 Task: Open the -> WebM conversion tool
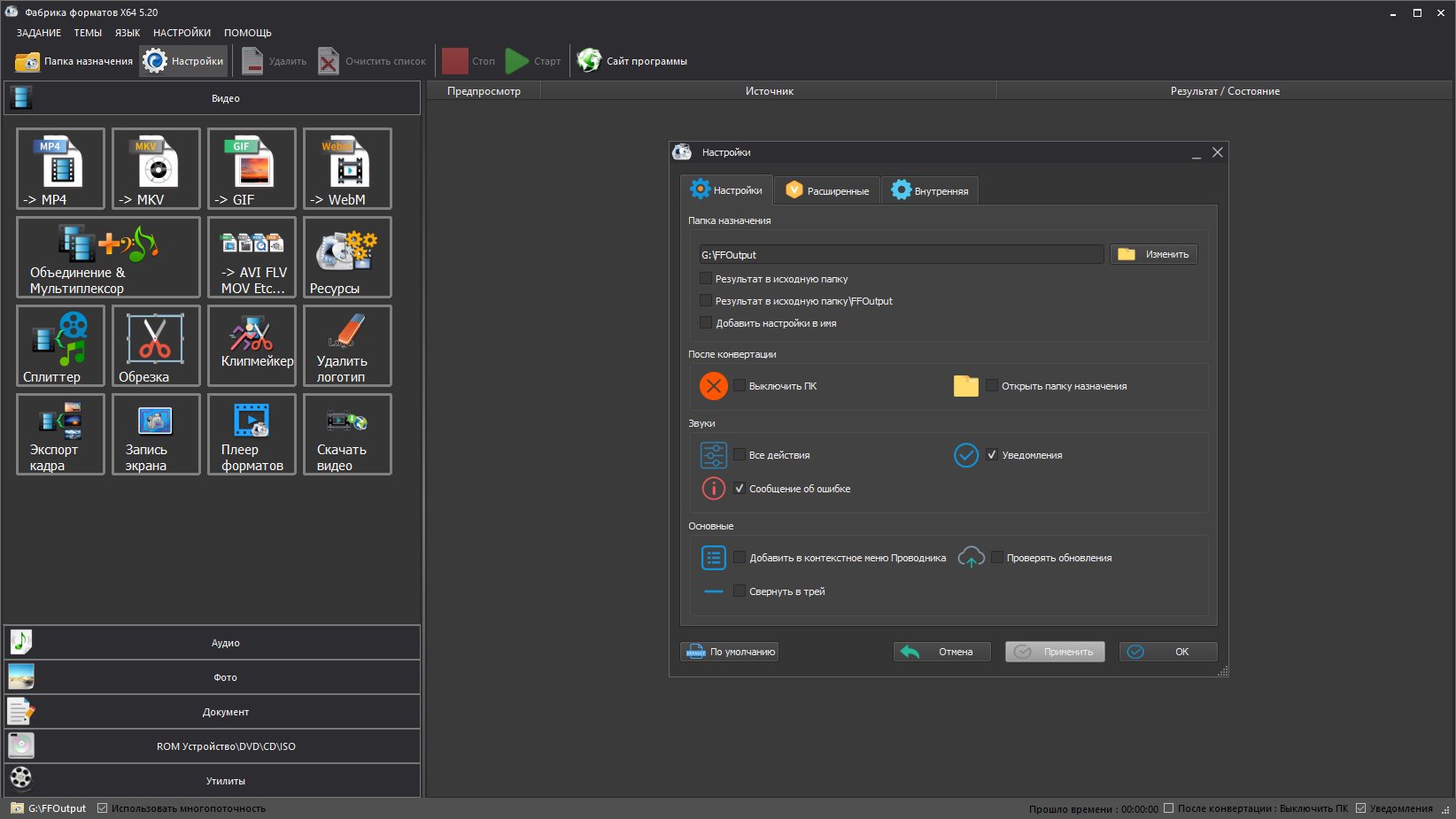click(347, 168)
